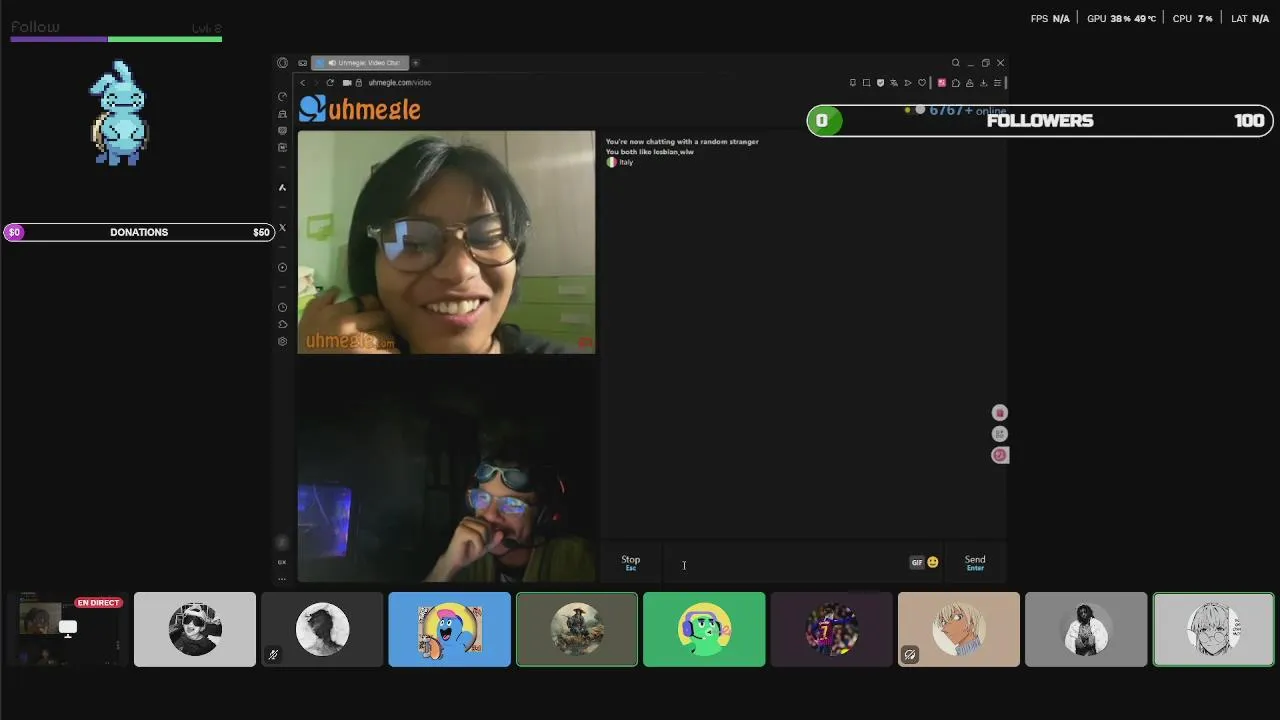Open a new tab with the plus button

[415, 63]
